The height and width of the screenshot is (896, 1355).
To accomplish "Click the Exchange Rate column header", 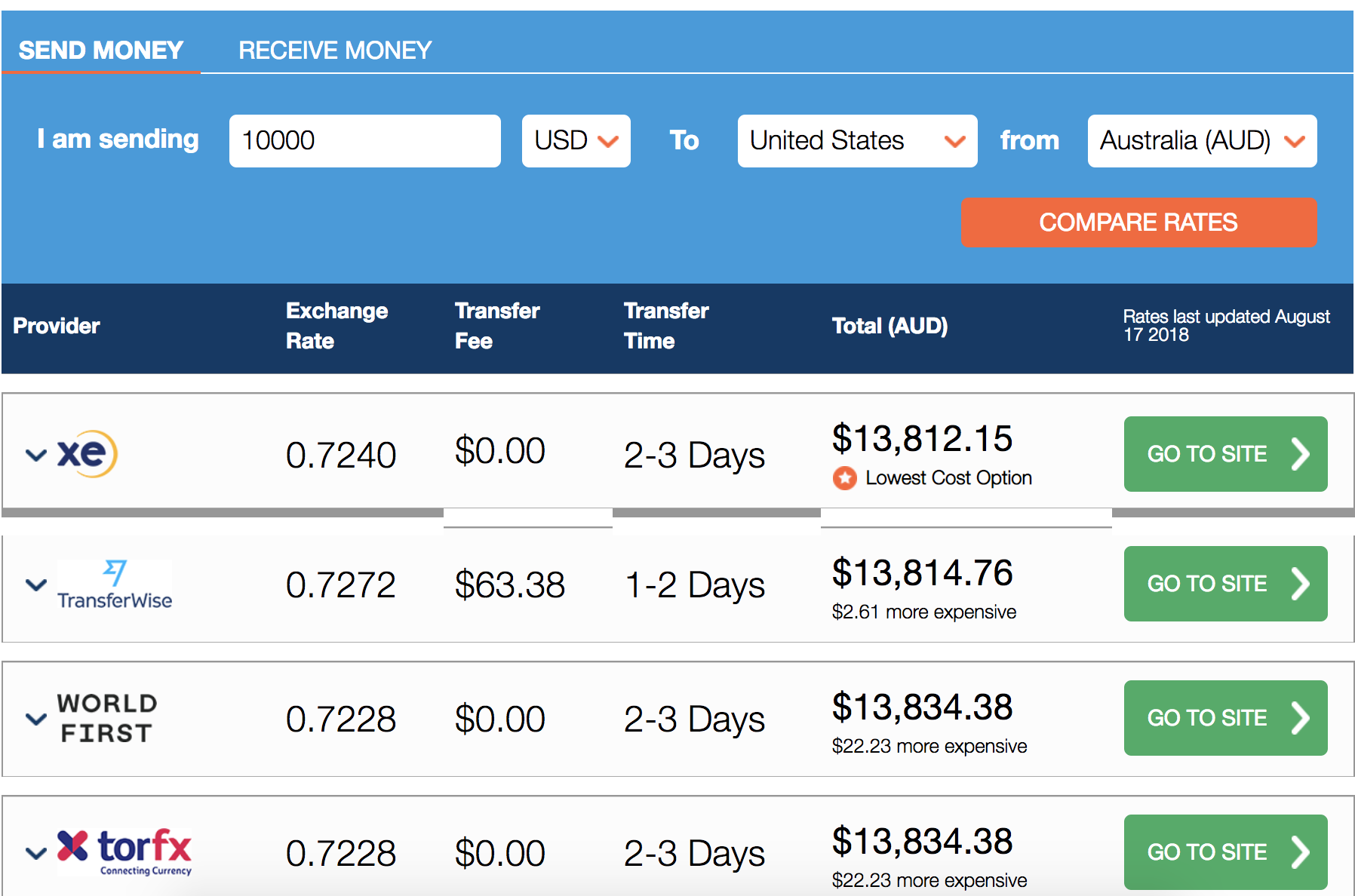I will point(337,326).
